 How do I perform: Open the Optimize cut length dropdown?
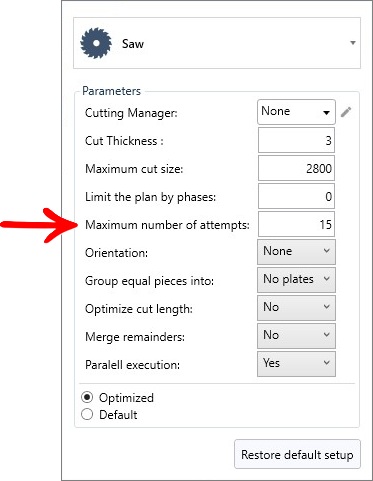pos(296,308)
